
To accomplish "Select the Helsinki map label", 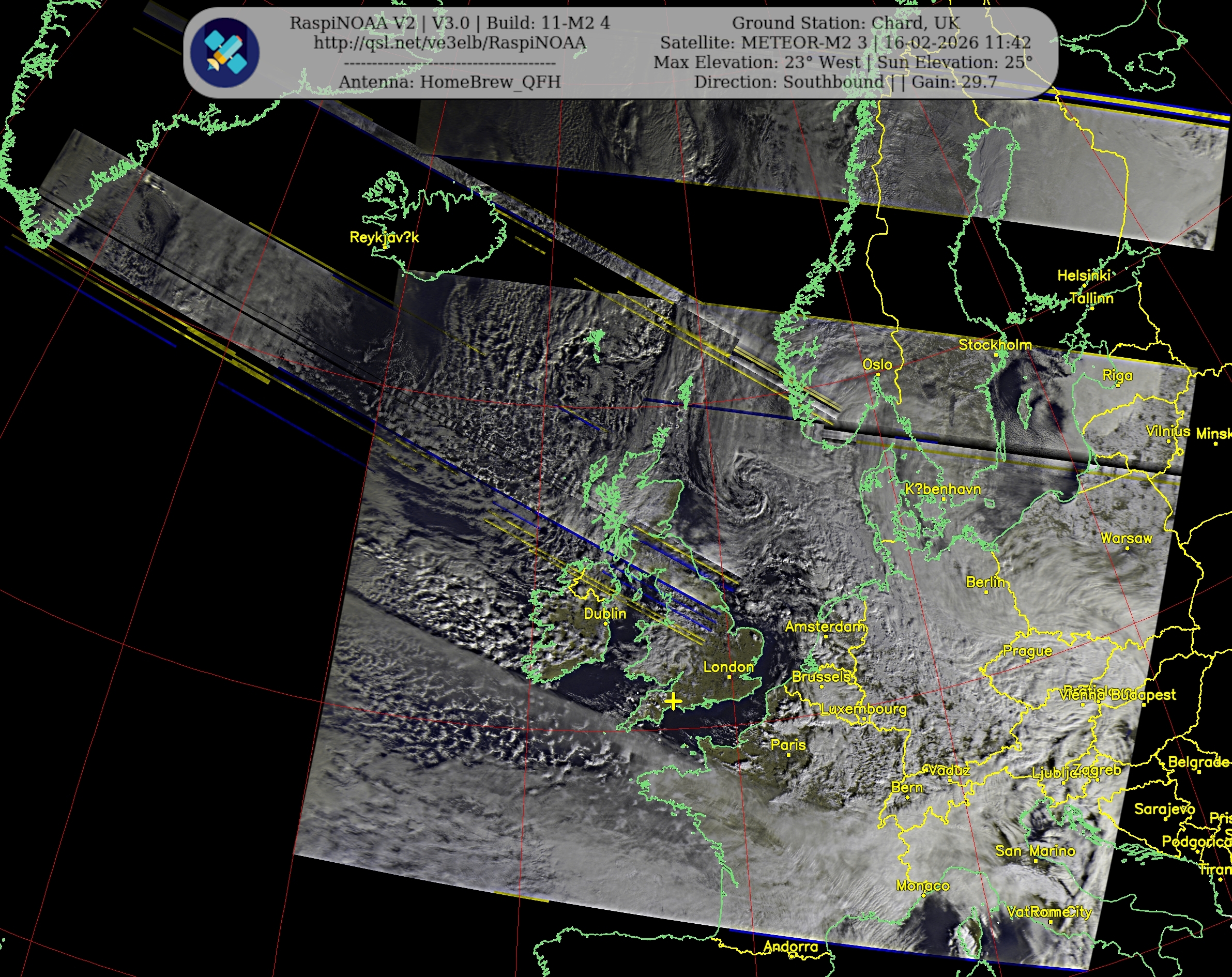I will 1084,276.
